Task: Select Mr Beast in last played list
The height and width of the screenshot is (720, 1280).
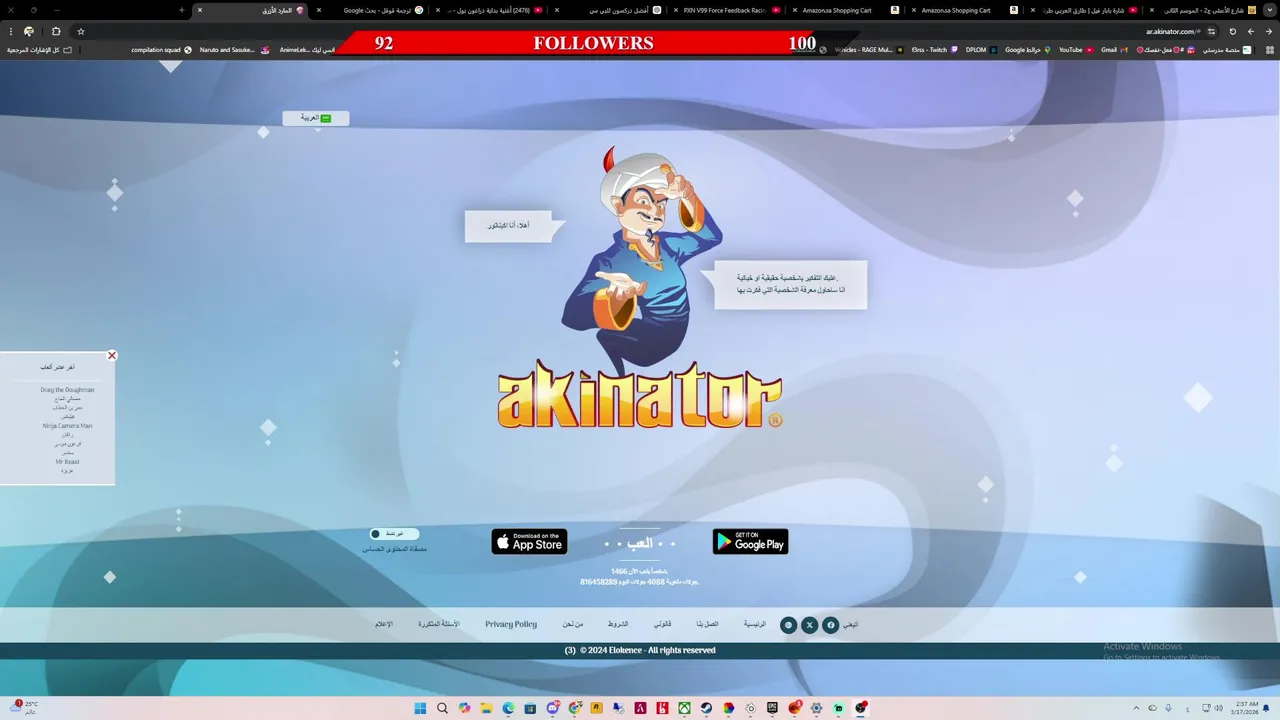Action: 67,462
